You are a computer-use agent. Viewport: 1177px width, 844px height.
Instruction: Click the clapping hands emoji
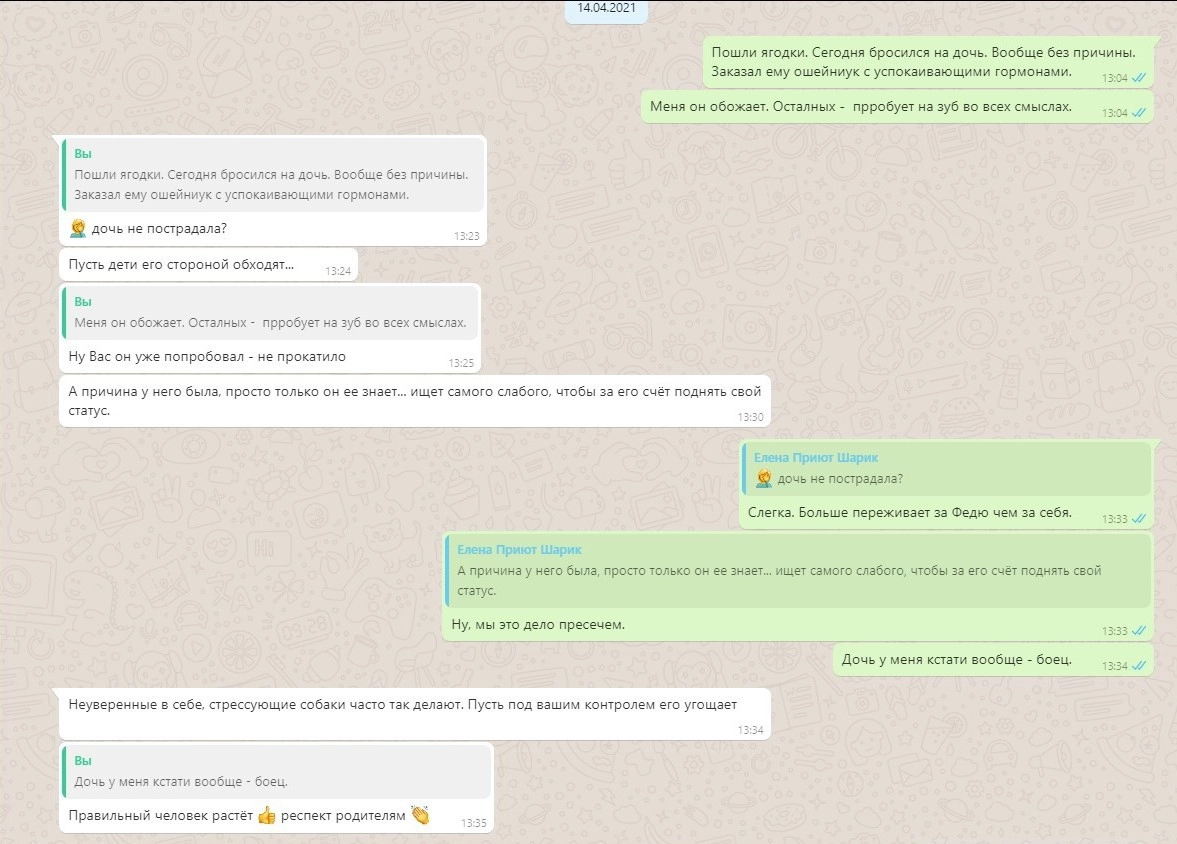tap(420, 816)
